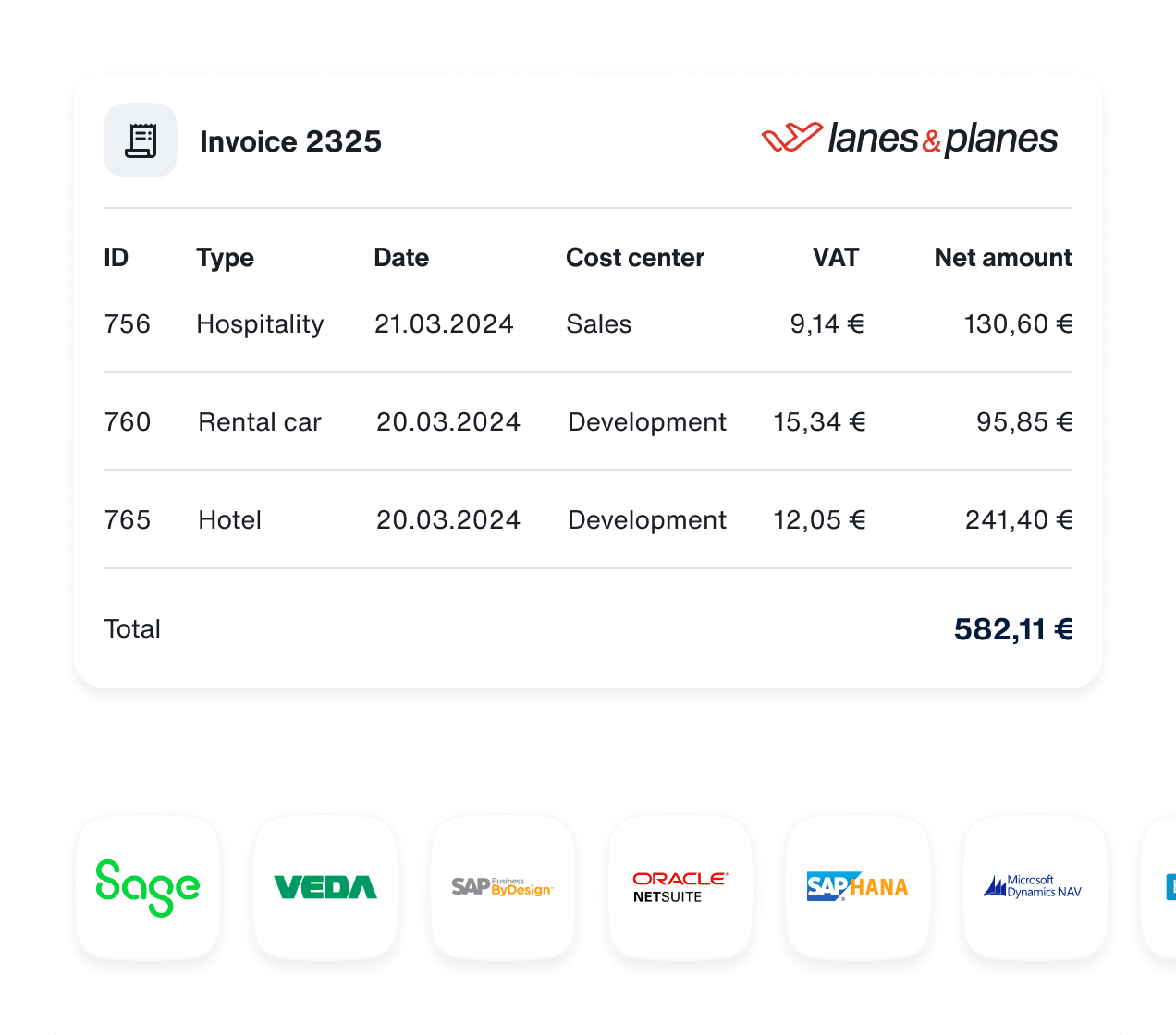The image size is (1176, 1035).
Task: Click net amount 241,40 €
Action: (1020, 519)
